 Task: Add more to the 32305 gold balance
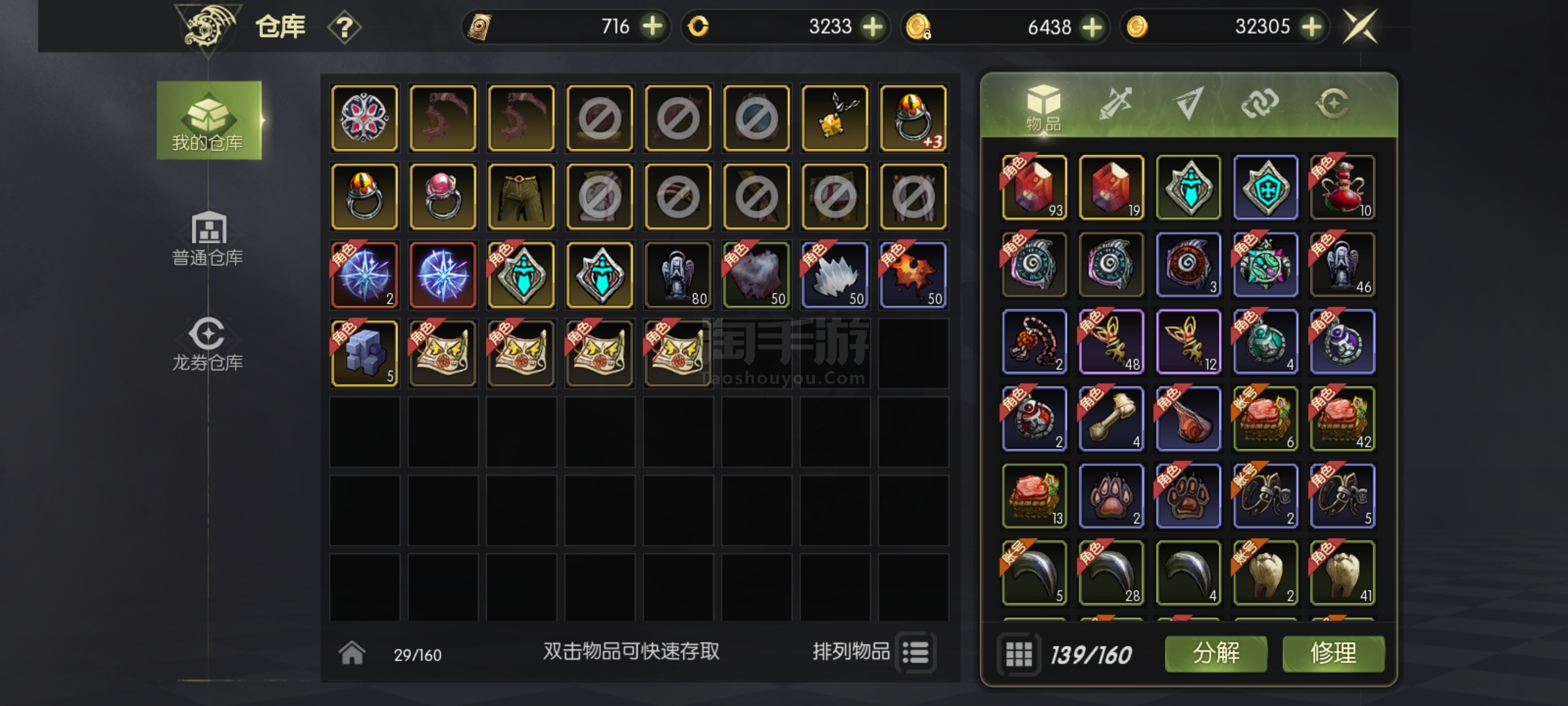[x=1311, y=27]
